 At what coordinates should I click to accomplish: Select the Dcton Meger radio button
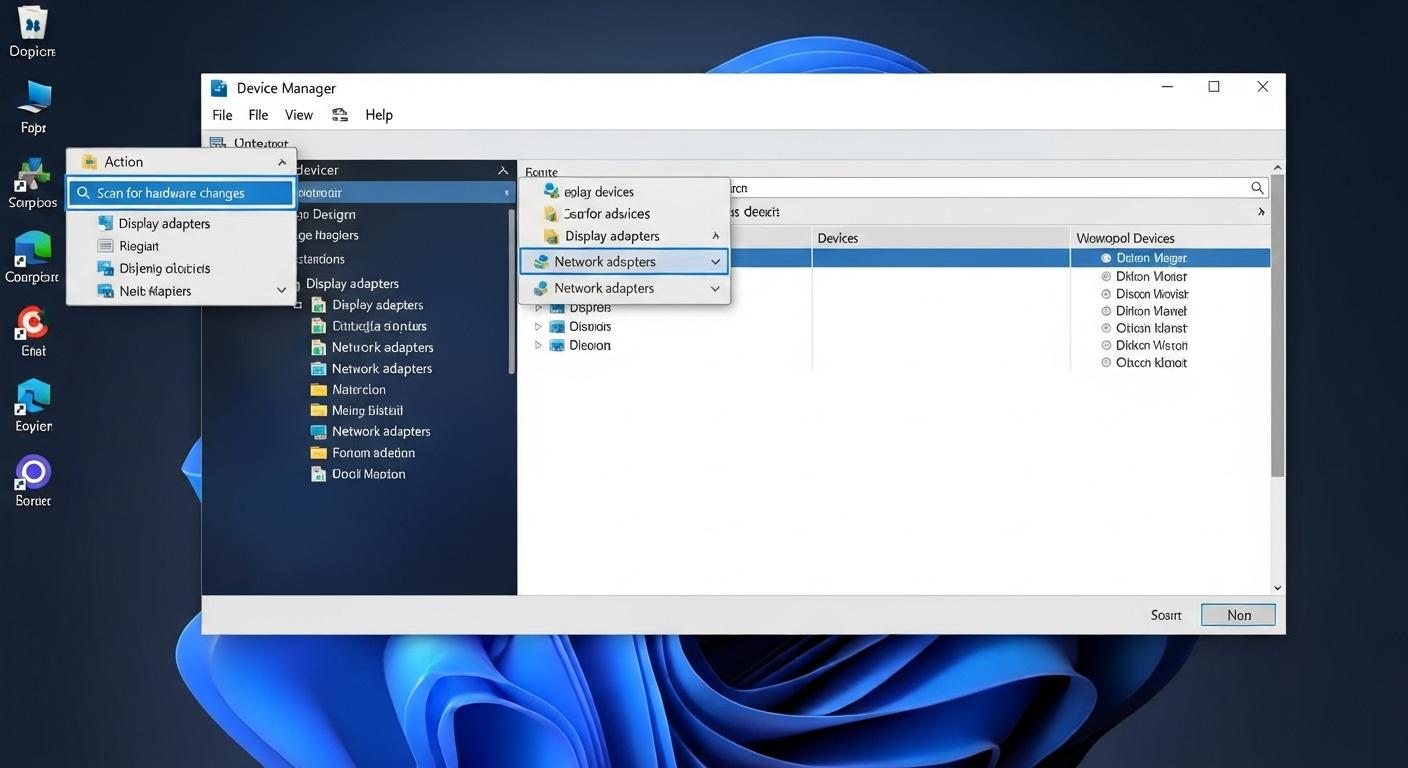coord(1106,257)
